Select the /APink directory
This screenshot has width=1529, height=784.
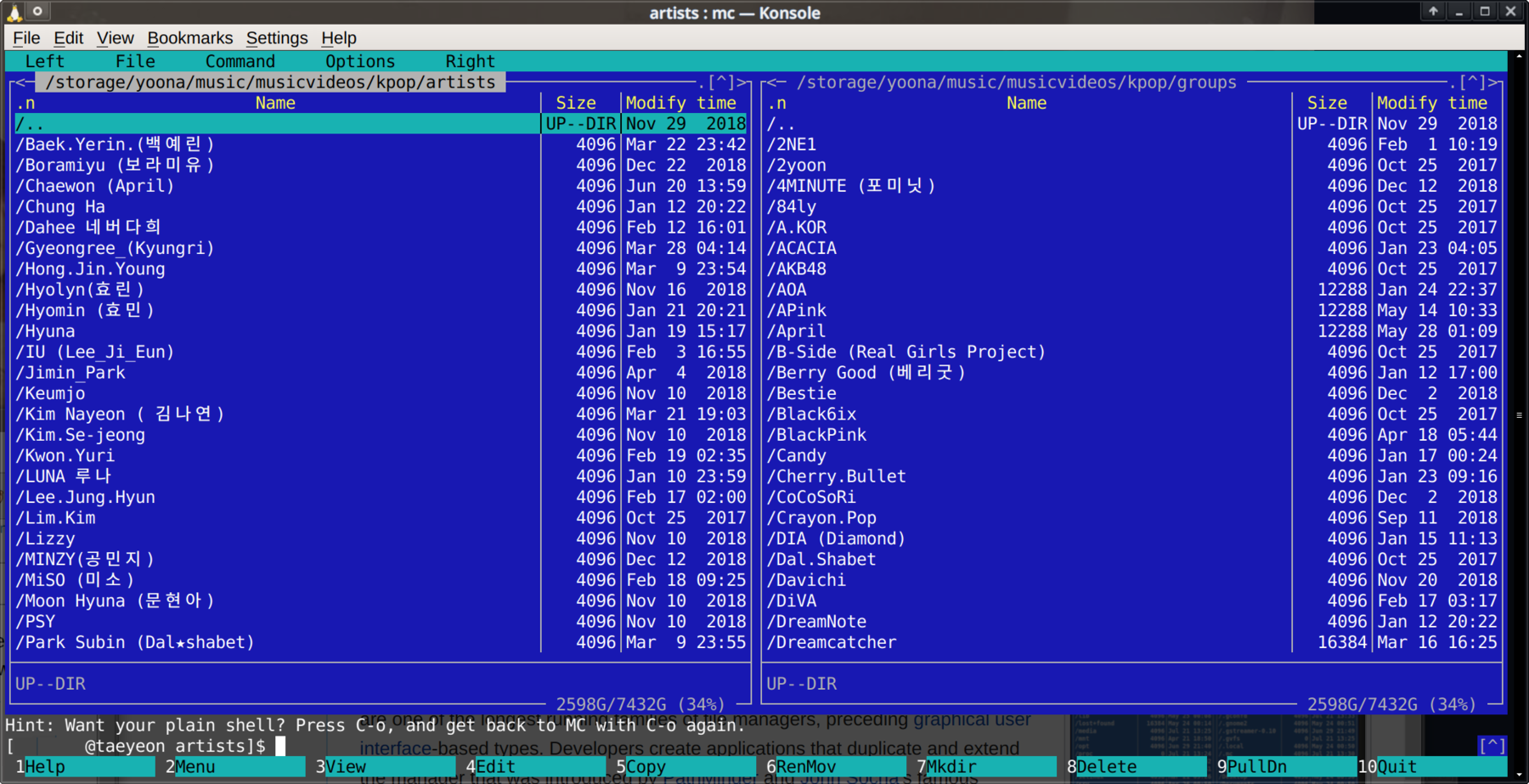[797, 310]
